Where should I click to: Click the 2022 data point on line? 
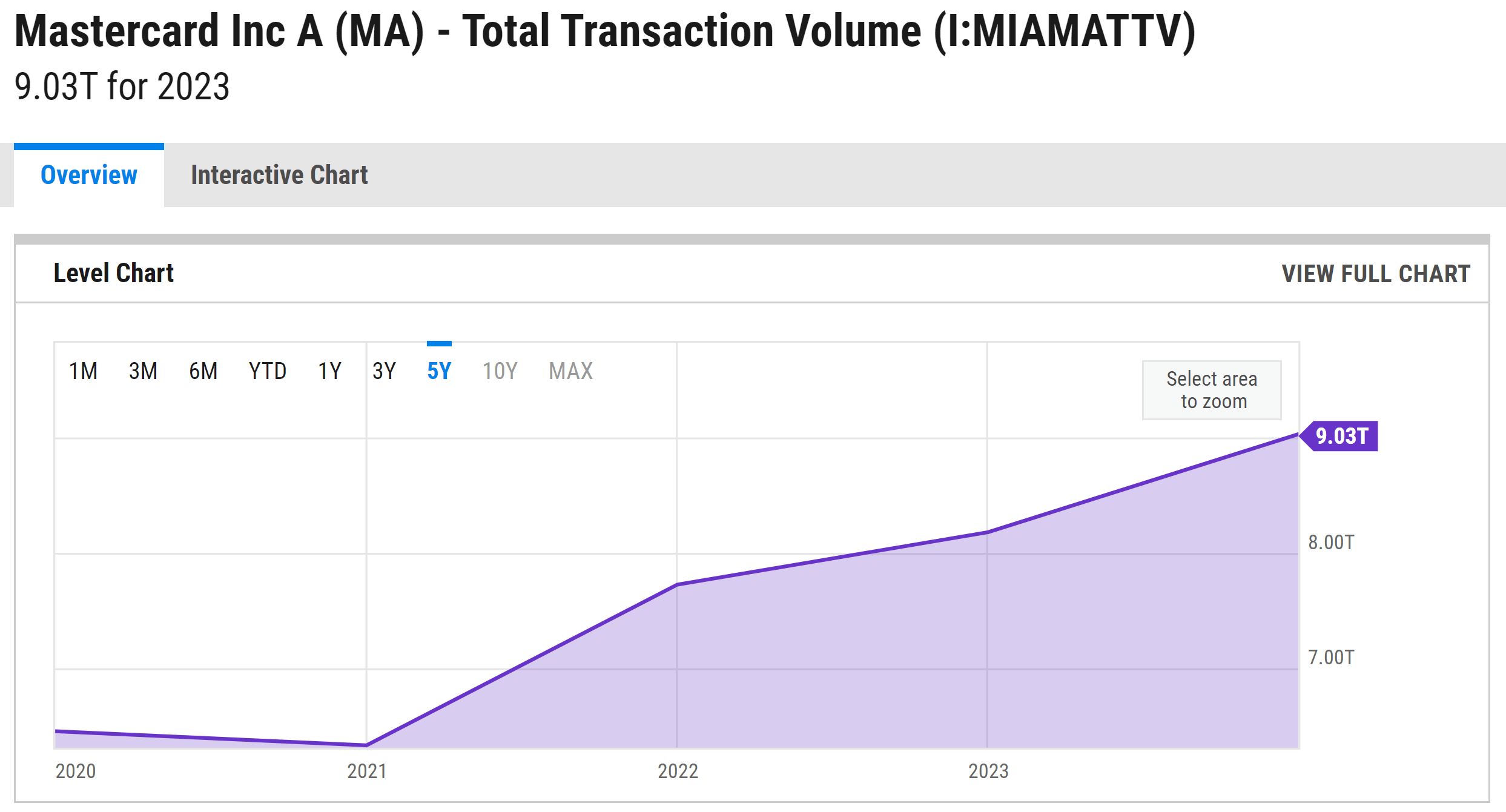tap(677, 584)
